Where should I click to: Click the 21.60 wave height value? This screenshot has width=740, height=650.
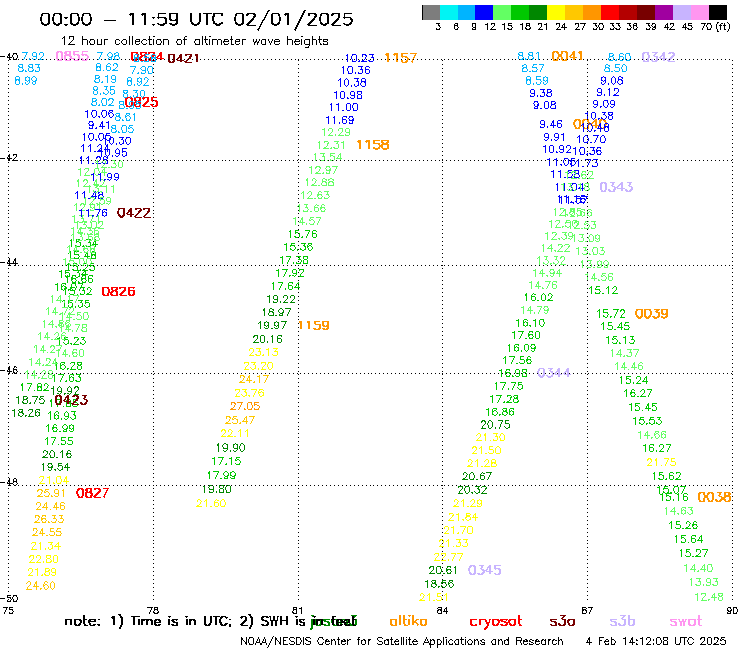click(211, 504)
